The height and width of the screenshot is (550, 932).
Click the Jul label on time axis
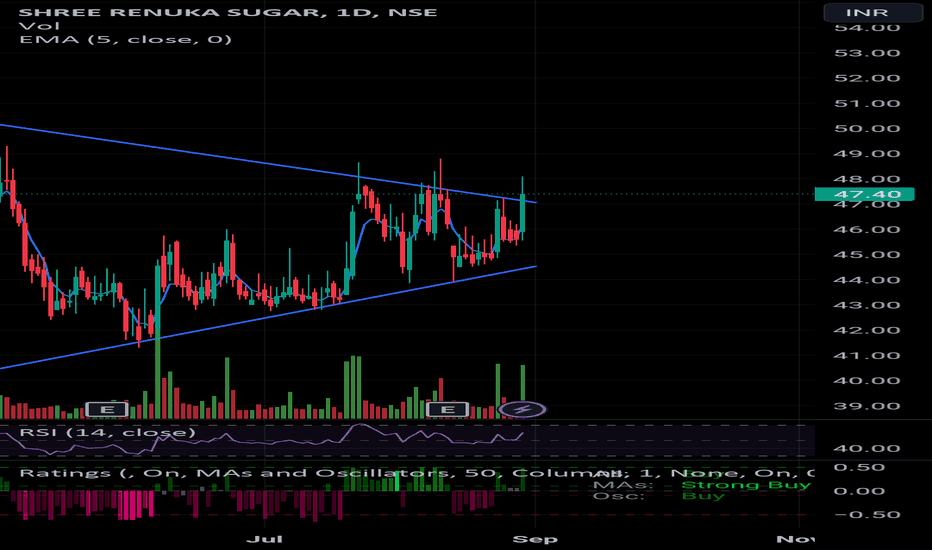264,539
